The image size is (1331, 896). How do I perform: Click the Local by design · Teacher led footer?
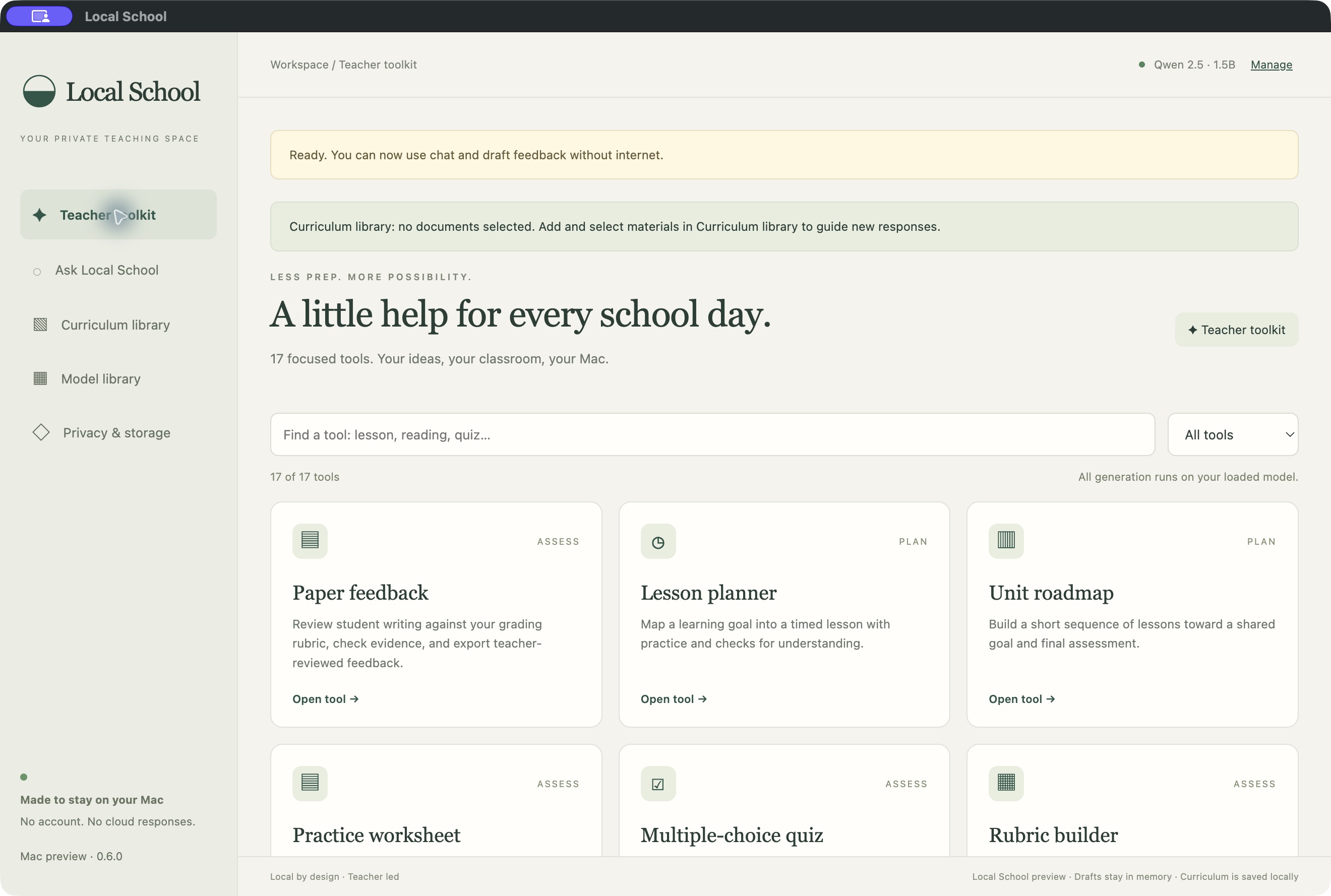pos(334,876)
